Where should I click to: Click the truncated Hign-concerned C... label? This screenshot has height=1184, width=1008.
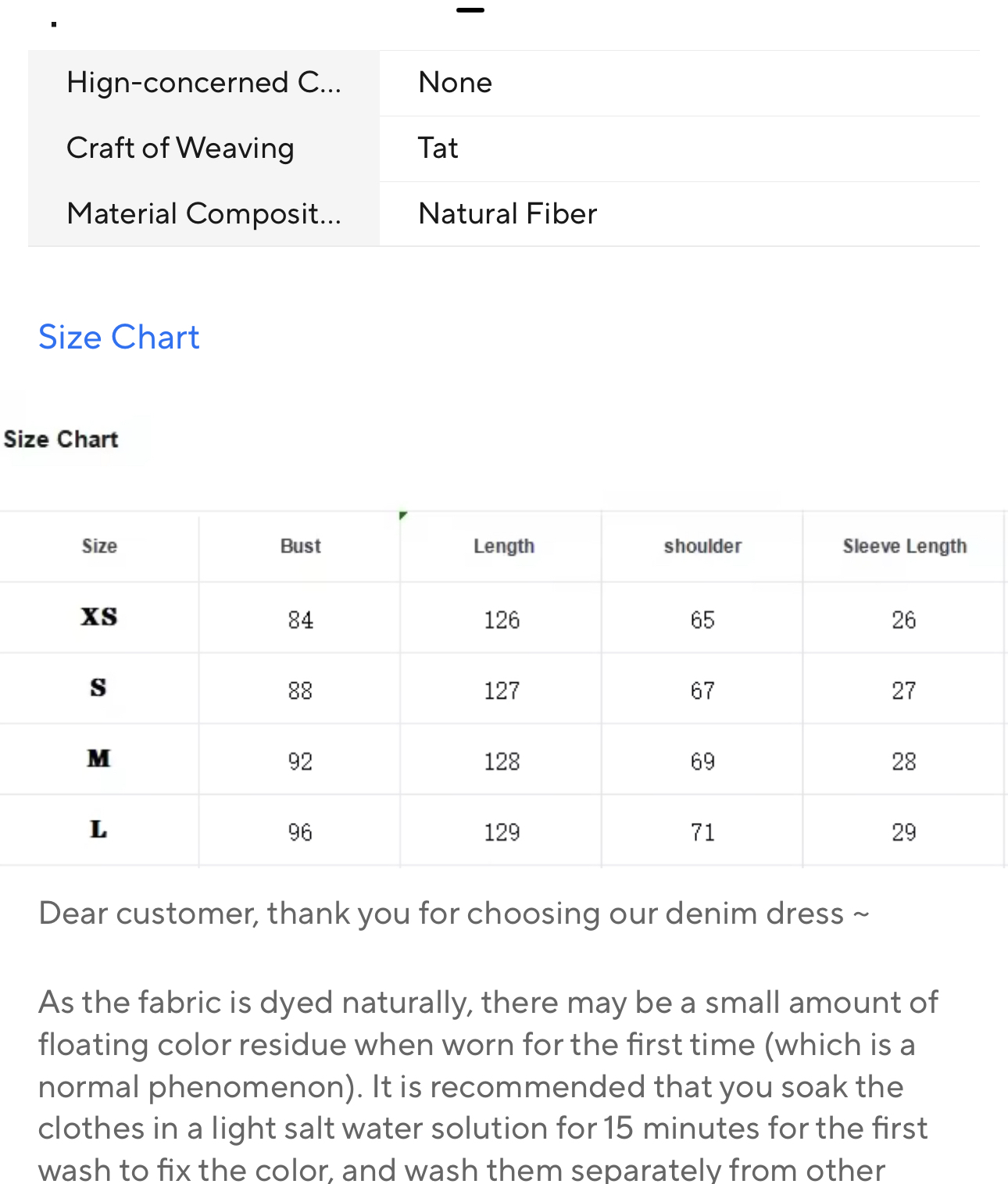coord(204,83)
